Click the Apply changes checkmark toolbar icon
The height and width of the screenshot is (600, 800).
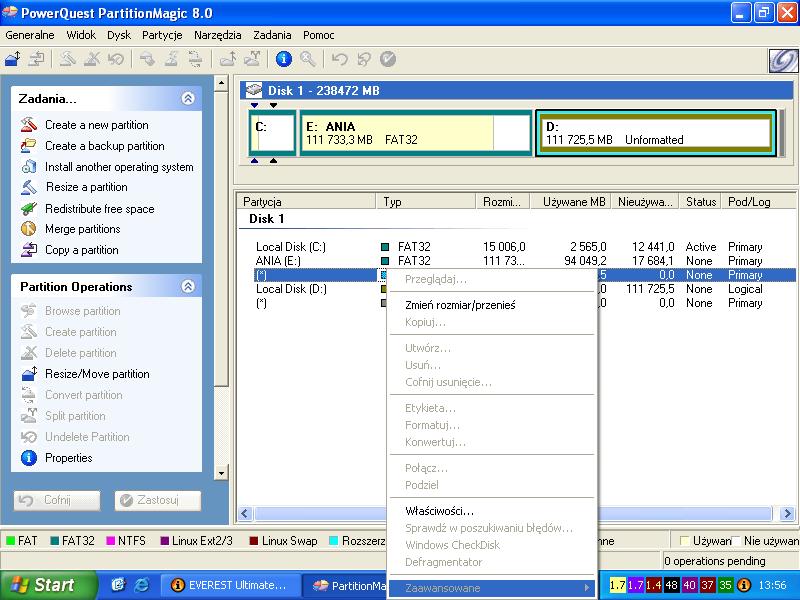[x=388, y=59]
